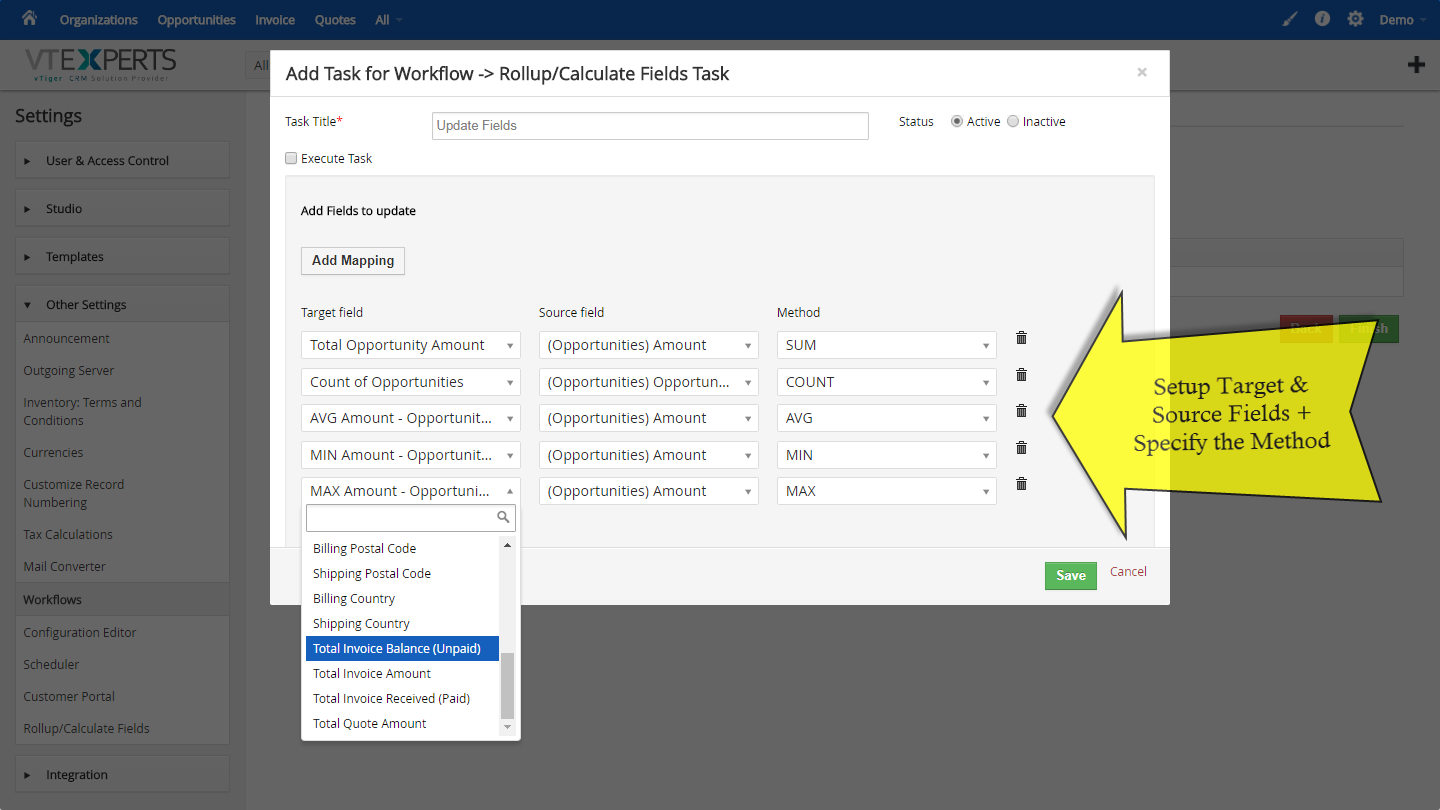
Task: Open Configuration Editor settings link
Action: [x=80, y=633]
